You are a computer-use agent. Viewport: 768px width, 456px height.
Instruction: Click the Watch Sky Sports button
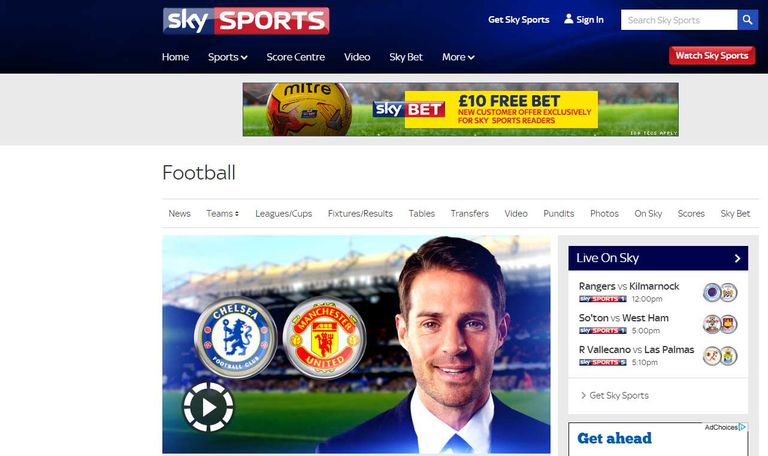point(712,55)
